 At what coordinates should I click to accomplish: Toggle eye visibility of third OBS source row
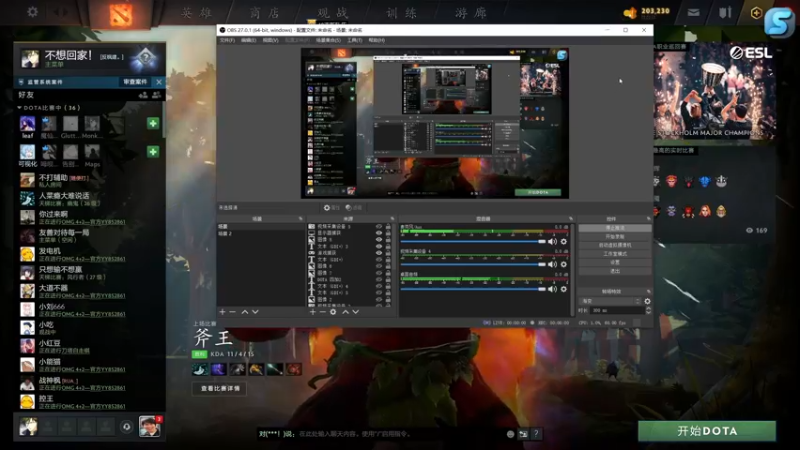379,239
